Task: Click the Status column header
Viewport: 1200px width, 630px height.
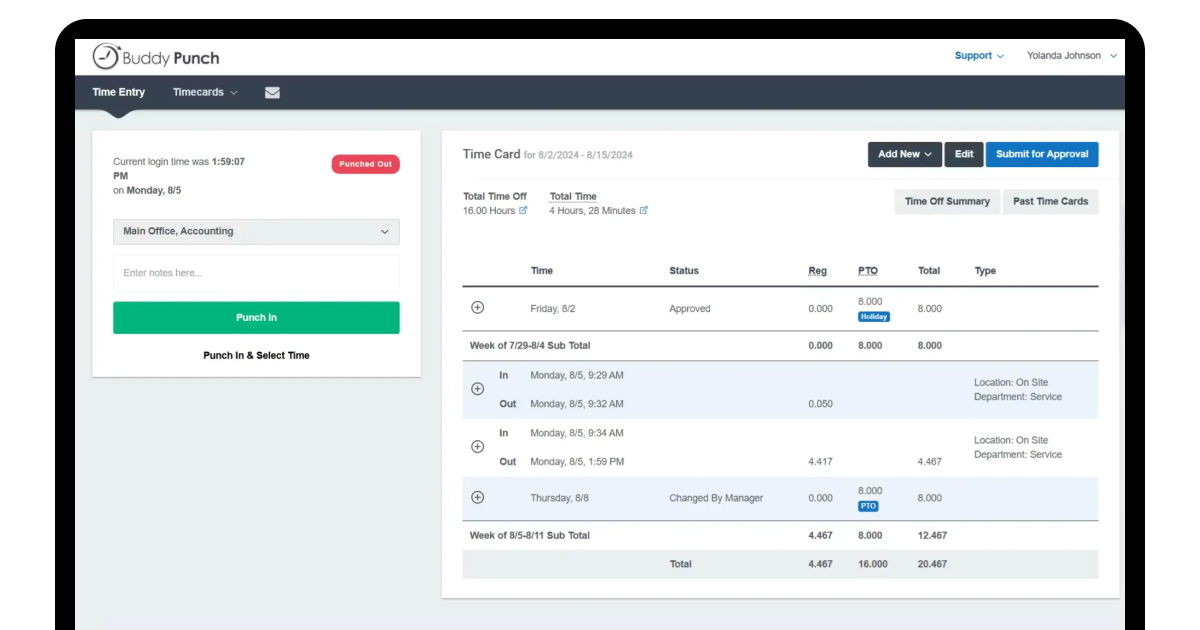Action: pos(684,271)
